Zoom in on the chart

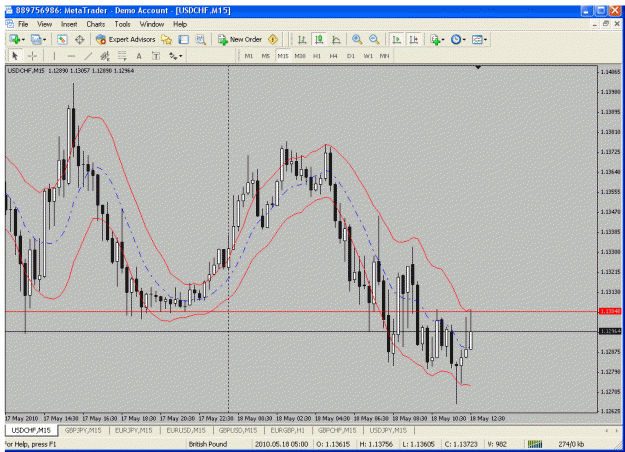click(x=357, y=39)
